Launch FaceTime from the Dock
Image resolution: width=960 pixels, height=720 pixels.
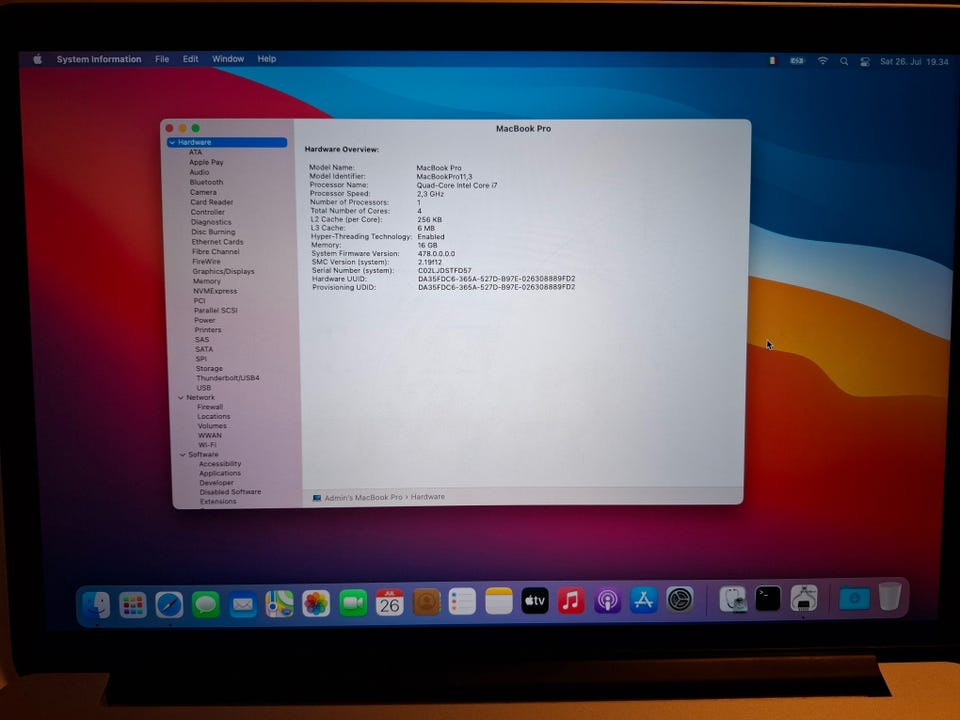coord(353,604)
